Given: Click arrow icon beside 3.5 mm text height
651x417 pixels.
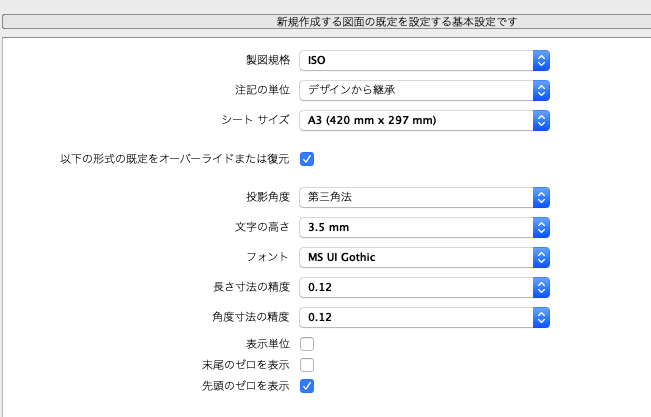Looking at the screenshot, I should (x=541, y=228).
